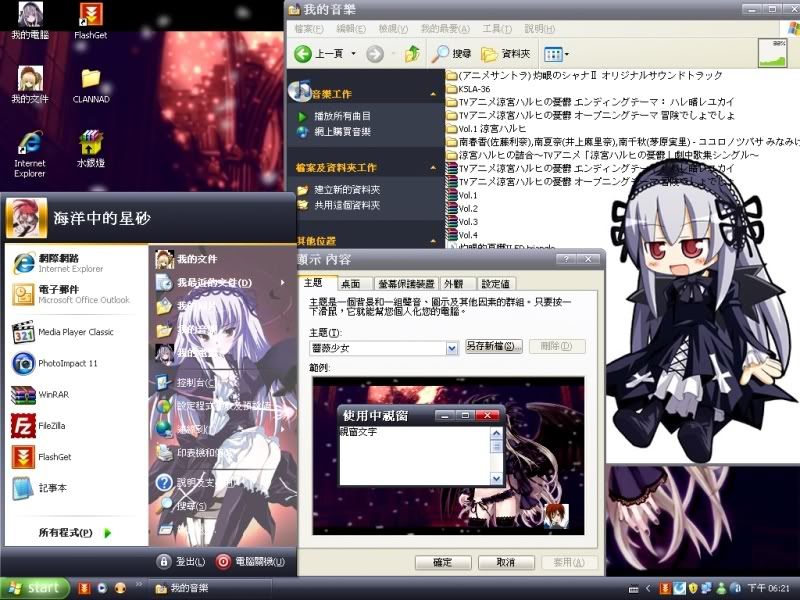Click the scrollbar in the sample 使用中視窗
Screen dimensions: 800x600
click(x=496, y=456)
